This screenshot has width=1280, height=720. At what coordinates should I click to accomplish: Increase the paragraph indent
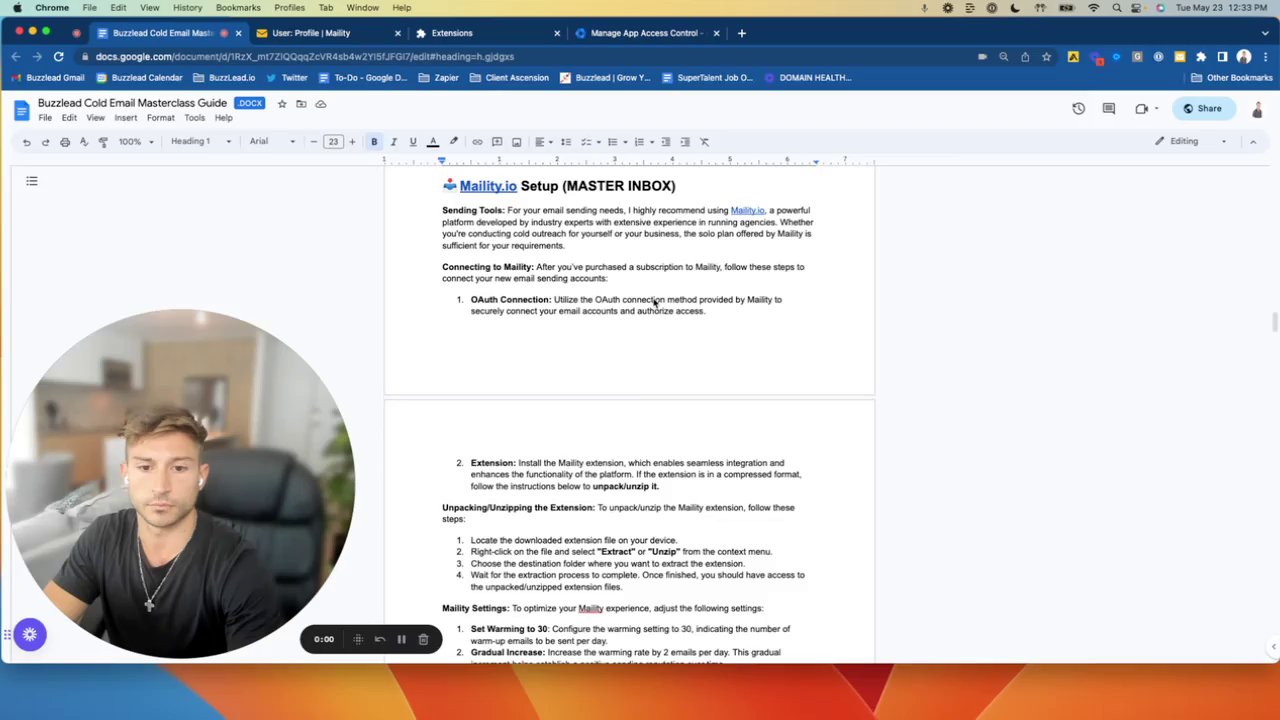[x=685, y=142]
